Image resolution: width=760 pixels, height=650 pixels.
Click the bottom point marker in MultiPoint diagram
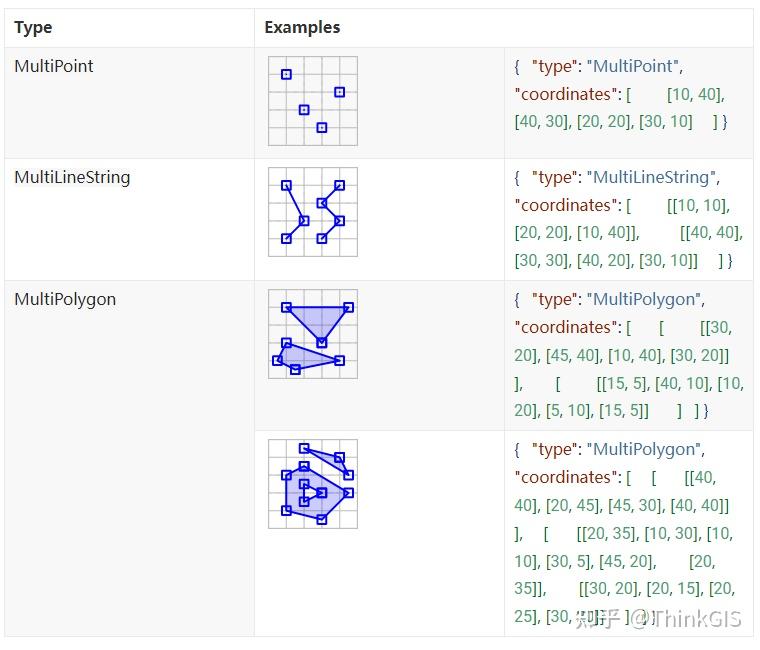(322, 127)
